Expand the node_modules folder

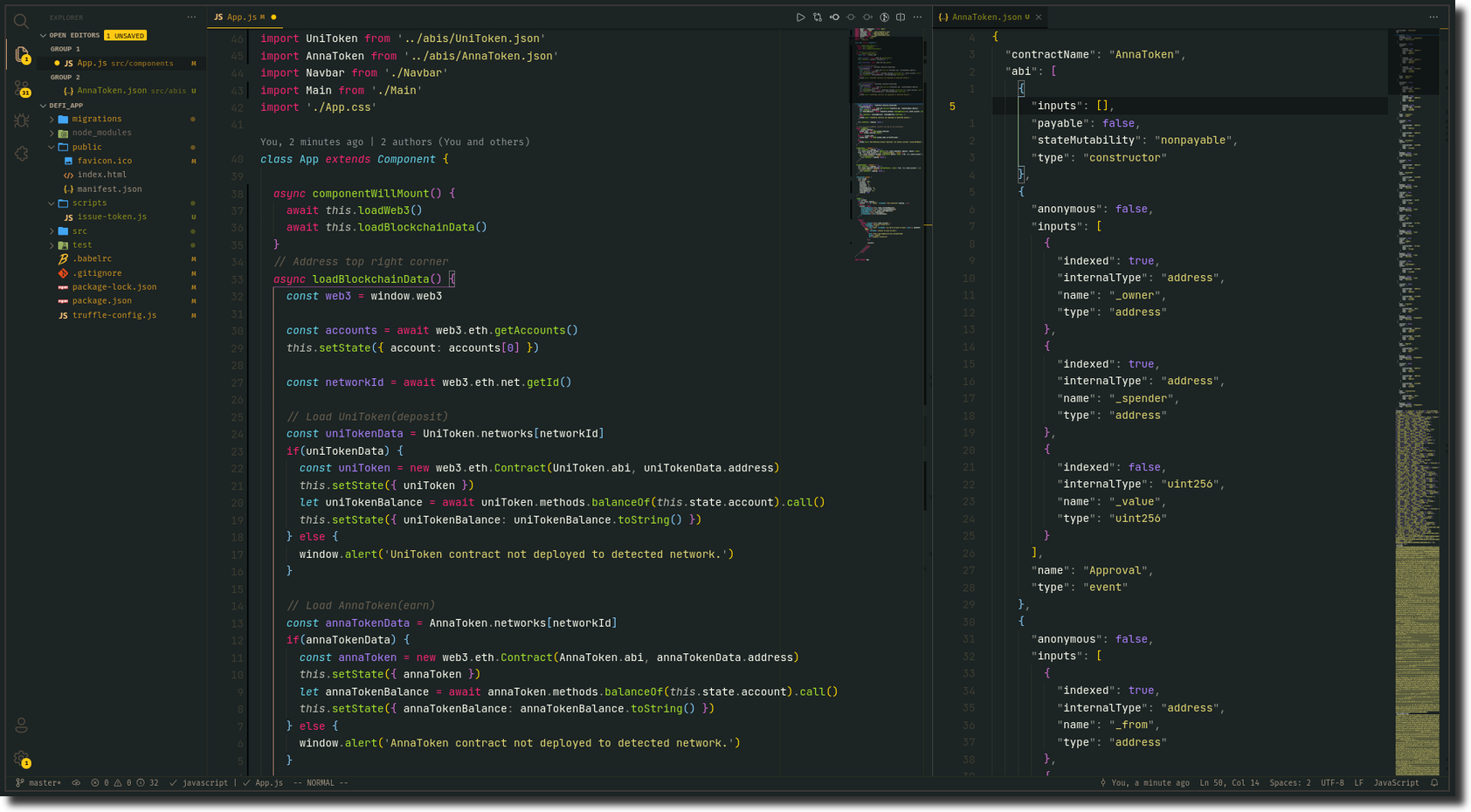pyautogui.click(x=52, y=133)
